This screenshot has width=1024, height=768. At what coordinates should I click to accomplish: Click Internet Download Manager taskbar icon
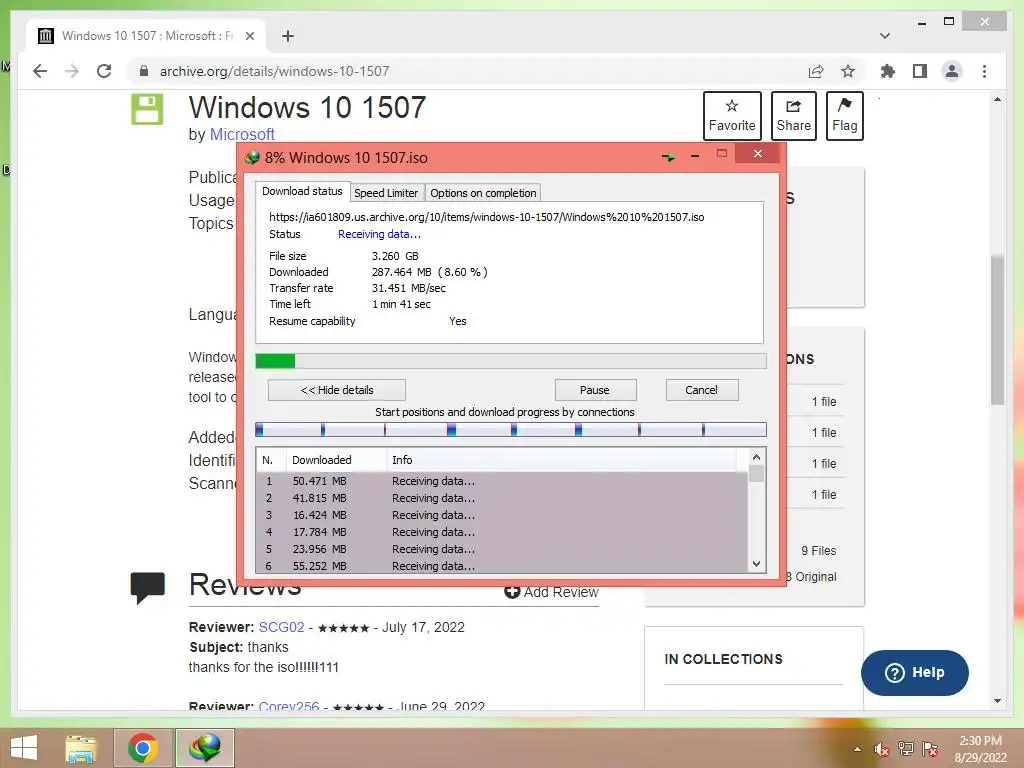205,748
